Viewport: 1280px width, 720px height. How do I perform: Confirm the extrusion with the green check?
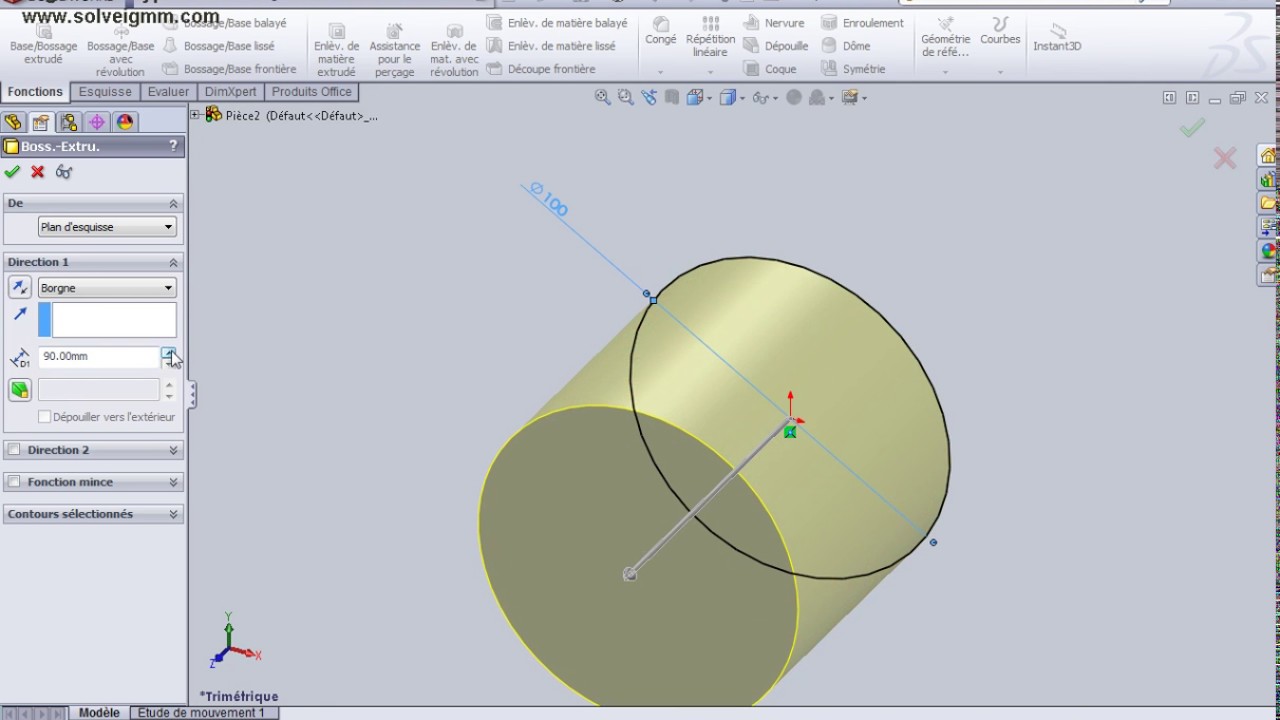[12, 172]
